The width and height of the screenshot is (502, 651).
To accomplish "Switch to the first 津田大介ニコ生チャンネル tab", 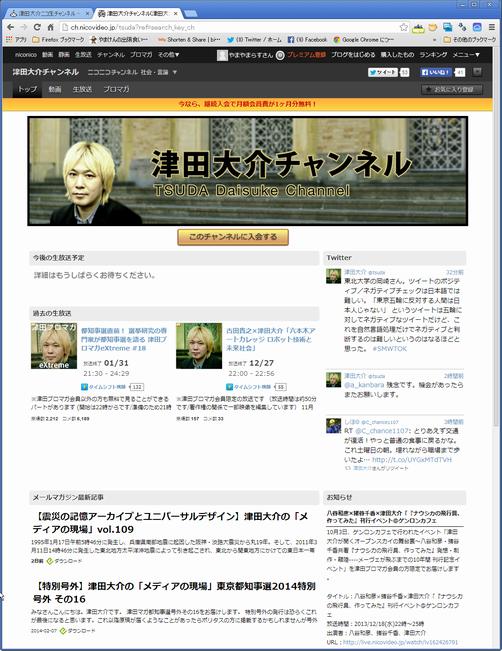I will [47, 13].
